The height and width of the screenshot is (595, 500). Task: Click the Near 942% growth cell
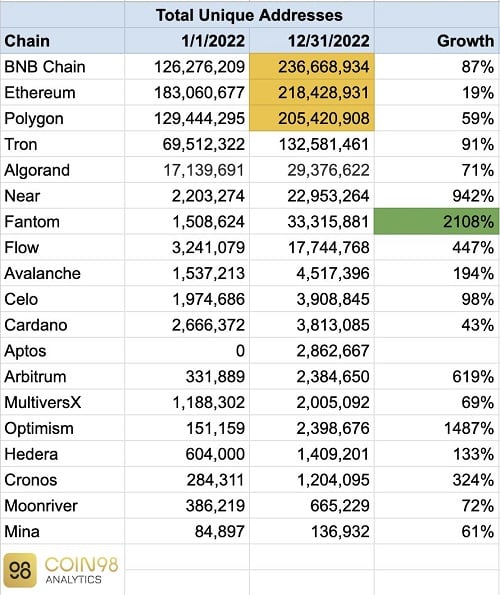pyautogui.click(x=437, y=196)
